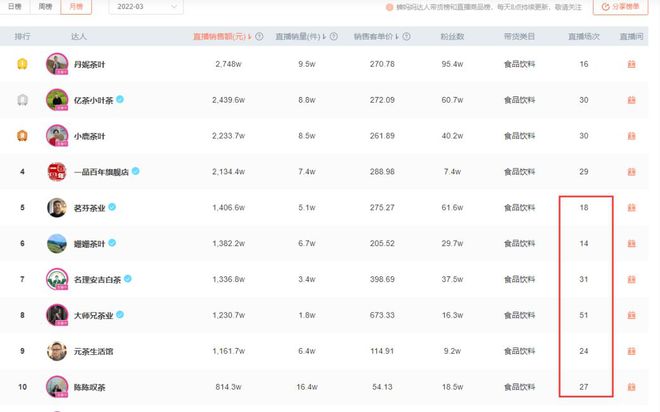This screenshot has height=412, width=660.
Task: Click the 分享榜单 share button
Action: point(620,7)
